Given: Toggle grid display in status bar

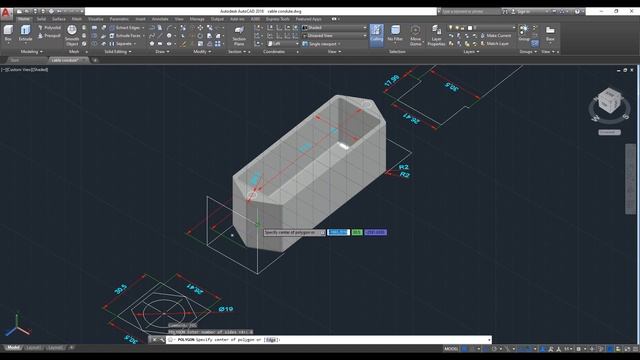Looking at the screenshot, I should pos(465,349).
